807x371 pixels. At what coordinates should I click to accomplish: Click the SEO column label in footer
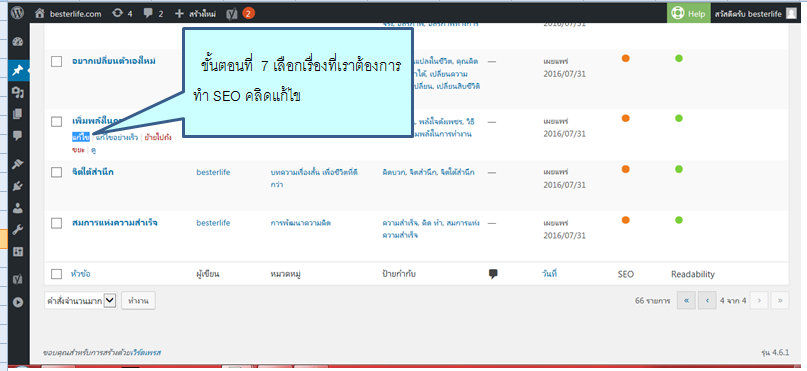pos(626,274)
